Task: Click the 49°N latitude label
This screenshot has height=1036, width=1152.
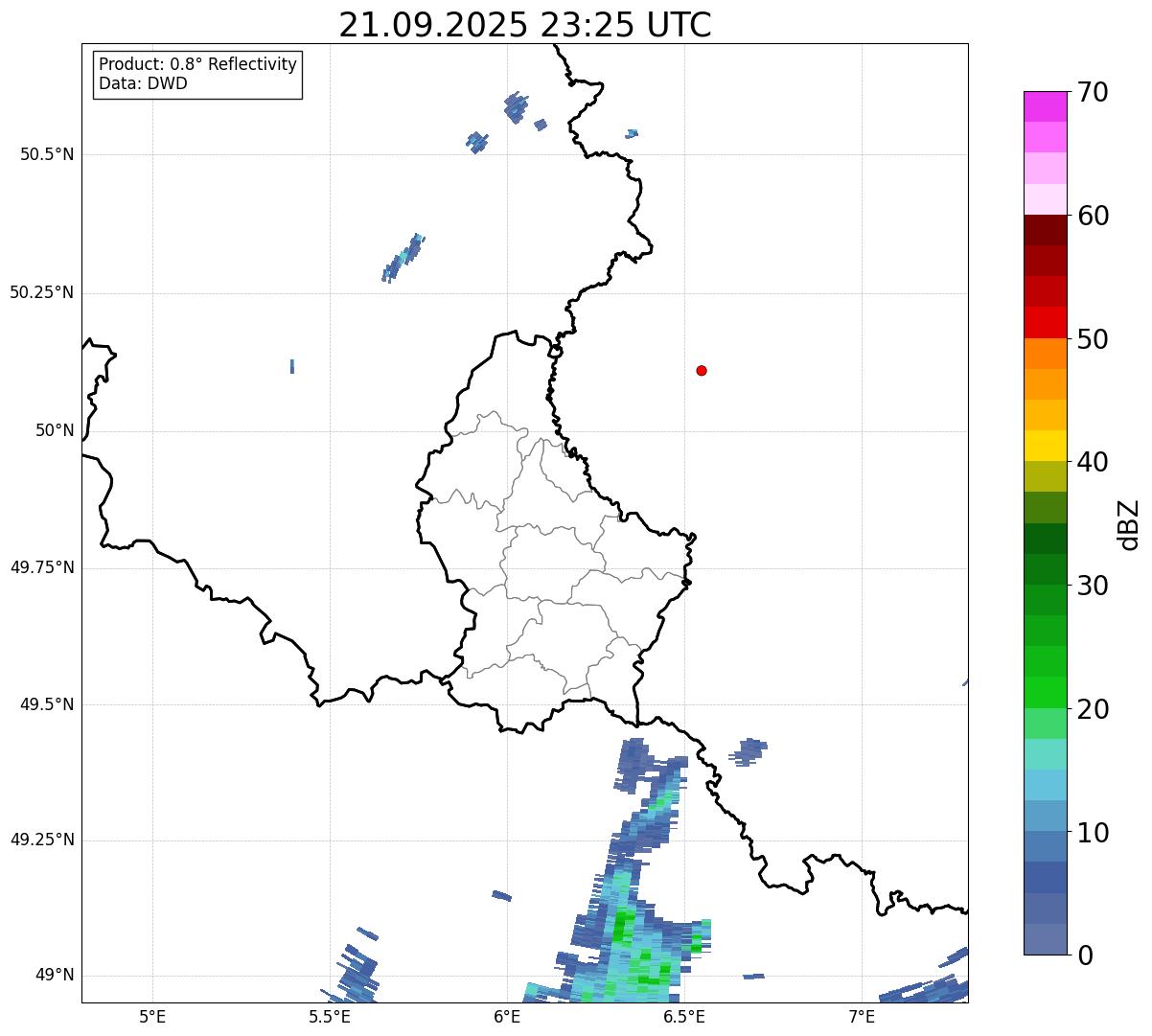Action: point(55,975)
